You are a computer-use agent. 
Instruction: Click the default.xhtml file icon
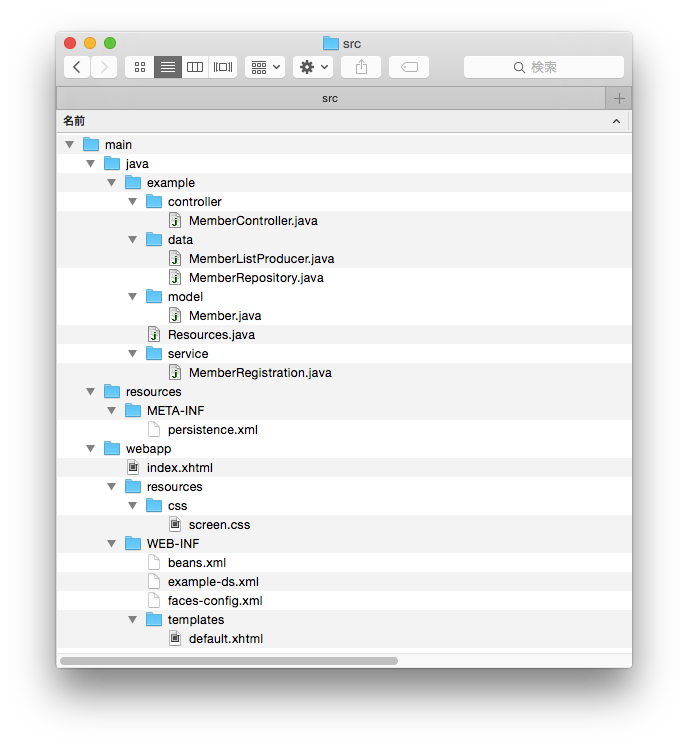pyautogui.click(x=175, y=638)
